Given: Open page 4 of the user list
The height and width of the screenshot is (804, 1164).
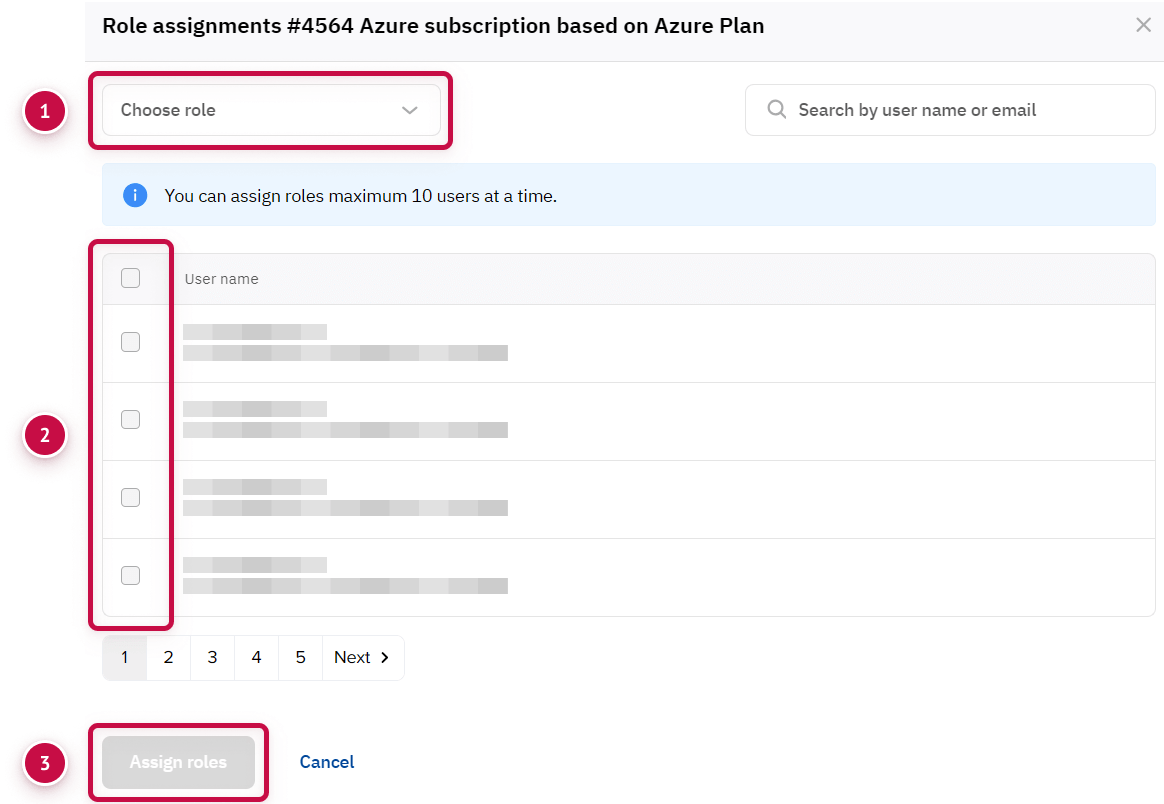Looking at the screenshot, I should coord(257,658).
